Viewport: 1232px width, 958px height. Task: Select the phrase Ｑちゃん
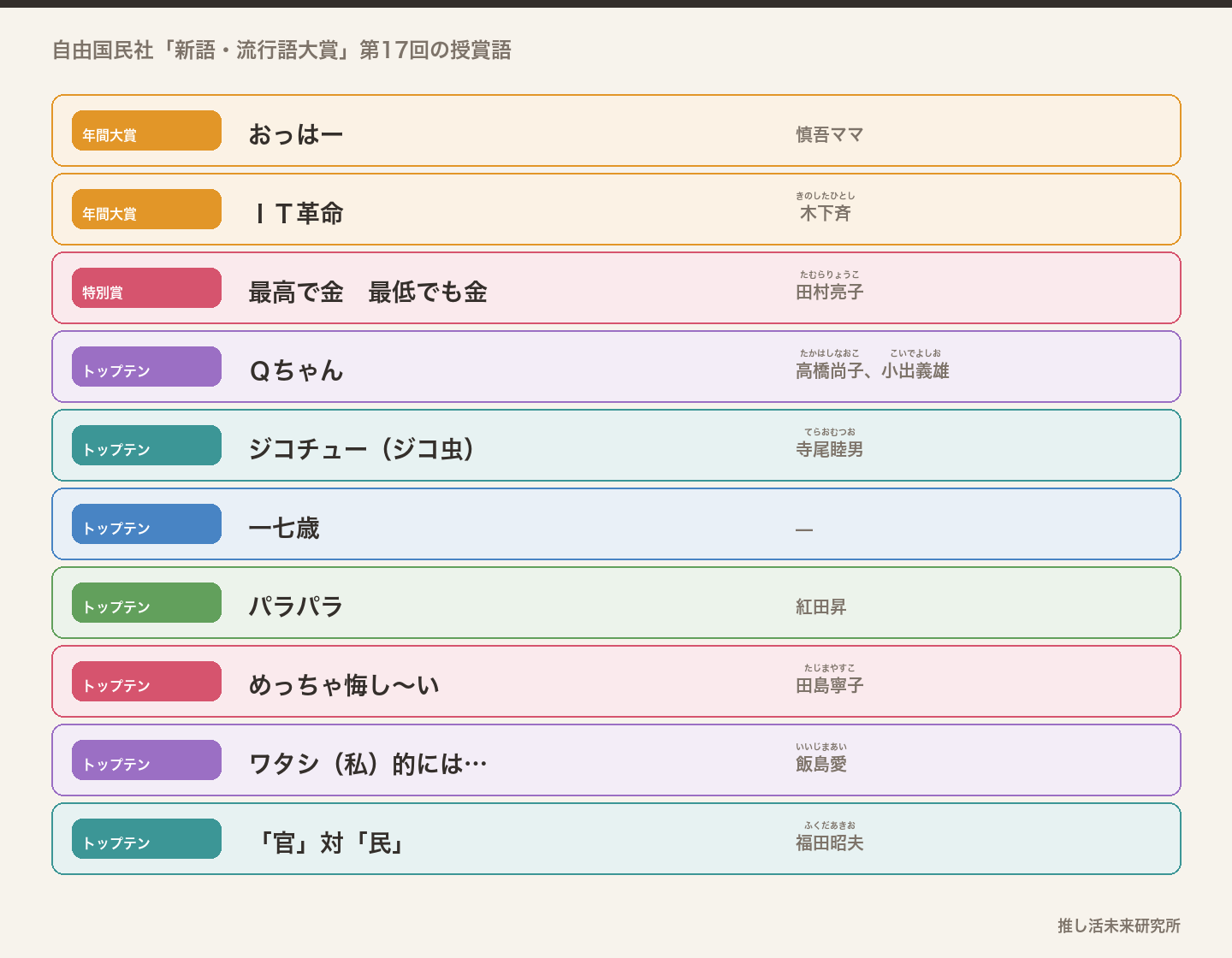tap(296, 370)
